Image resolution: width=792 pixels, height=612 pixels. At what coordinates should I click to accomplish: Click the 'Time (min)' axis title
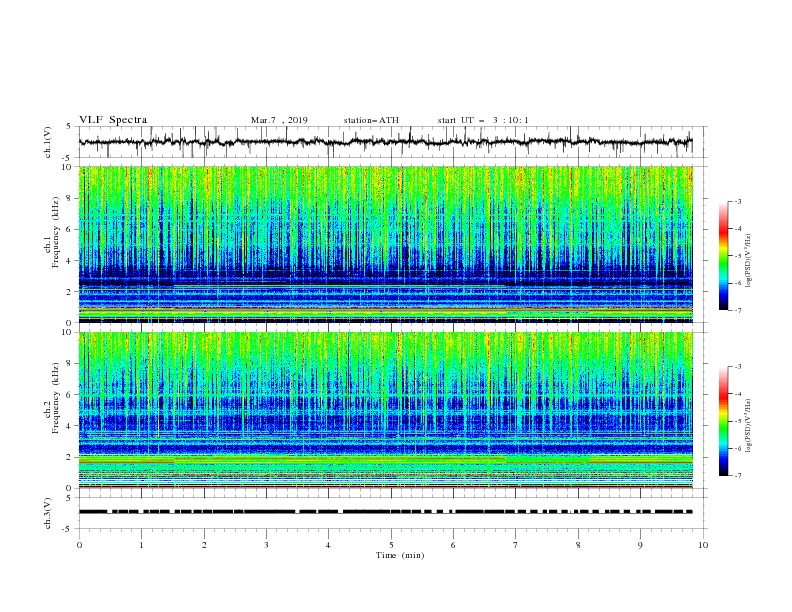click(x=400, y=555)
